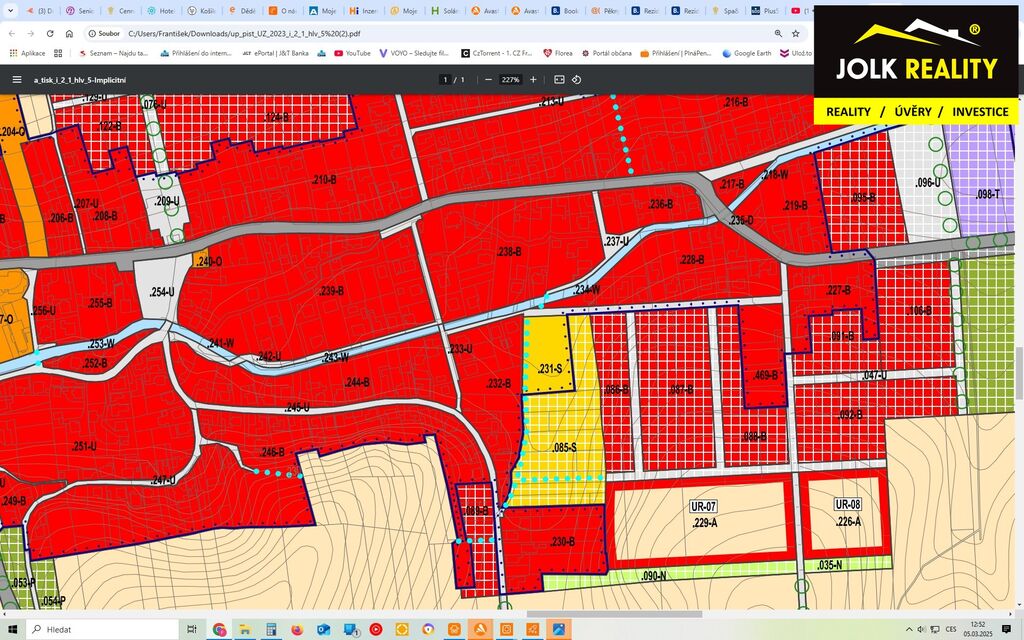Click the zoom percentage field showing 227%
Image resolution: width=1024 pixels, height=640 pixels.
tap(510, 79)
